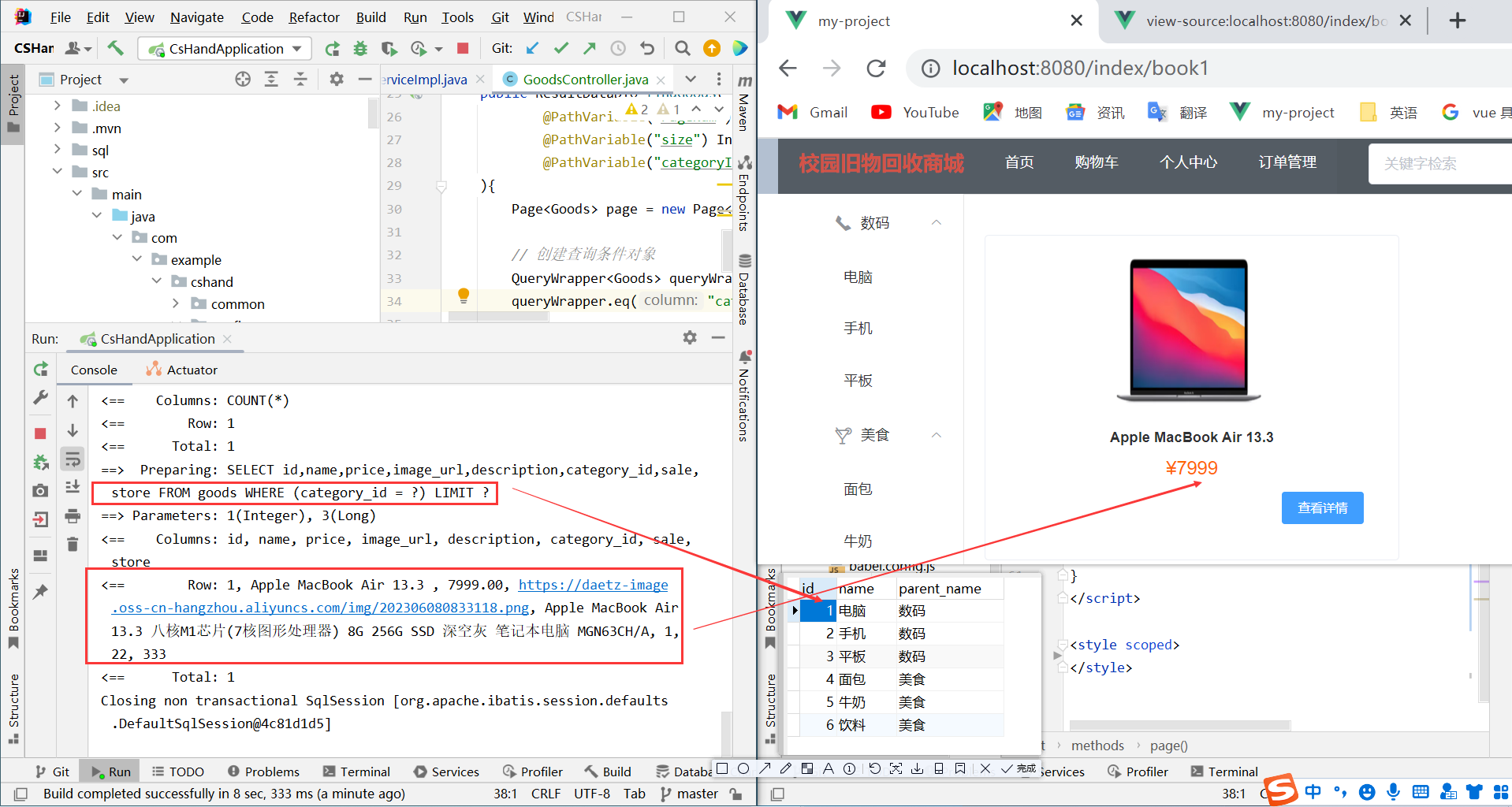The image size is (1512, 807).
Task: Stop the running application with the red square
Action: (x=463, y=49)
